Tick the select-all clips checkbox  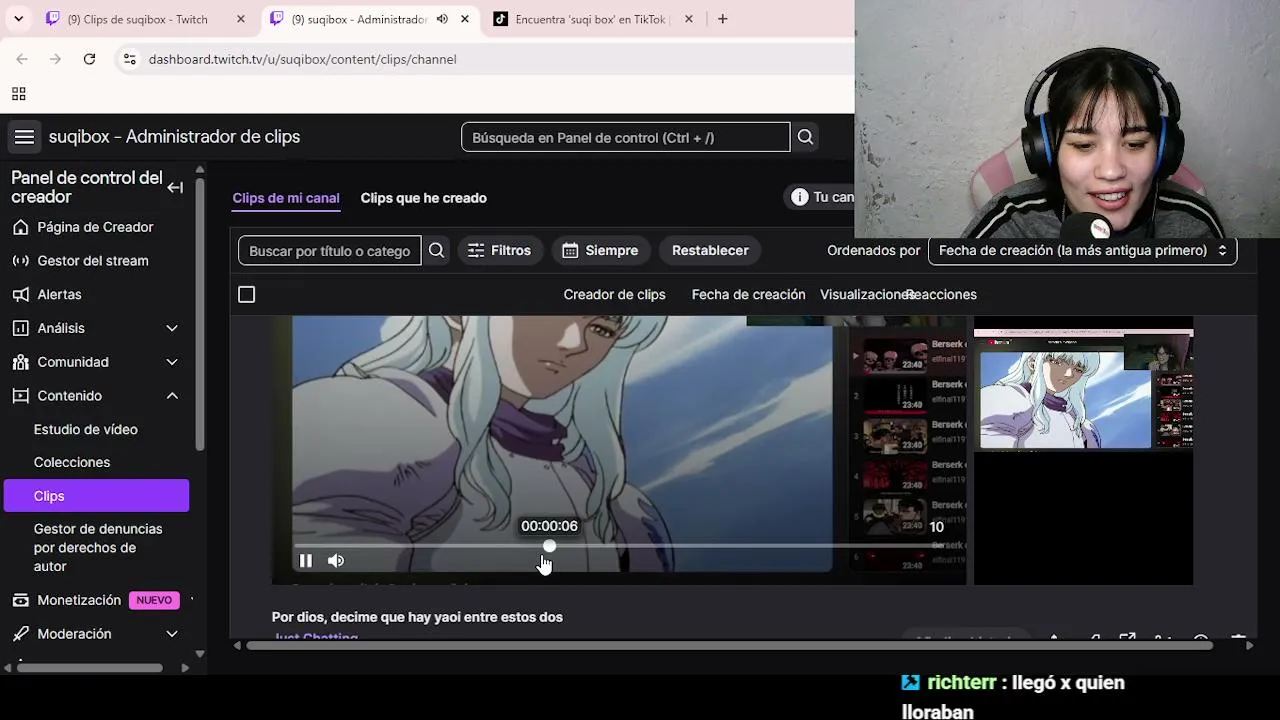(x=247, y=294)
